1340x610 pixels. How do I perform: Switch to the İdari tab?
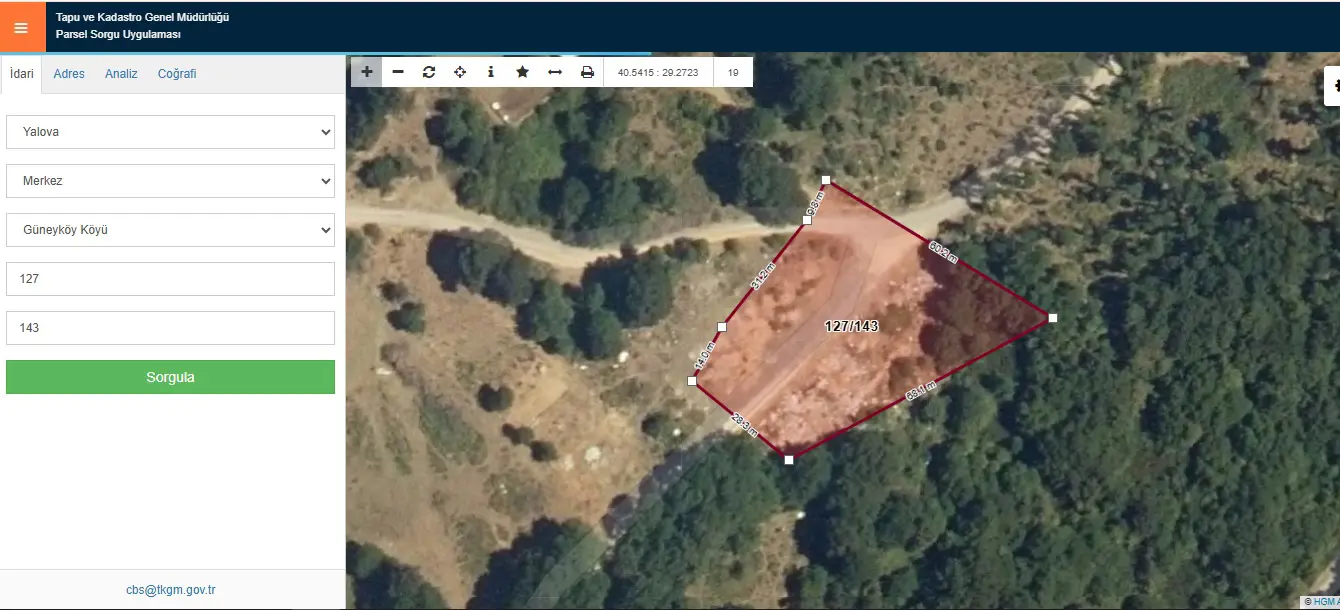(22, 74)
